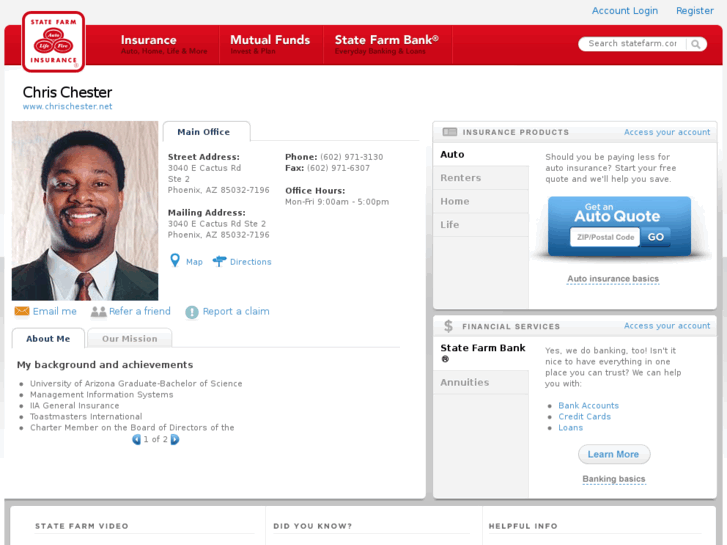
Task: Open the Loans link
Action: point(570,428)
